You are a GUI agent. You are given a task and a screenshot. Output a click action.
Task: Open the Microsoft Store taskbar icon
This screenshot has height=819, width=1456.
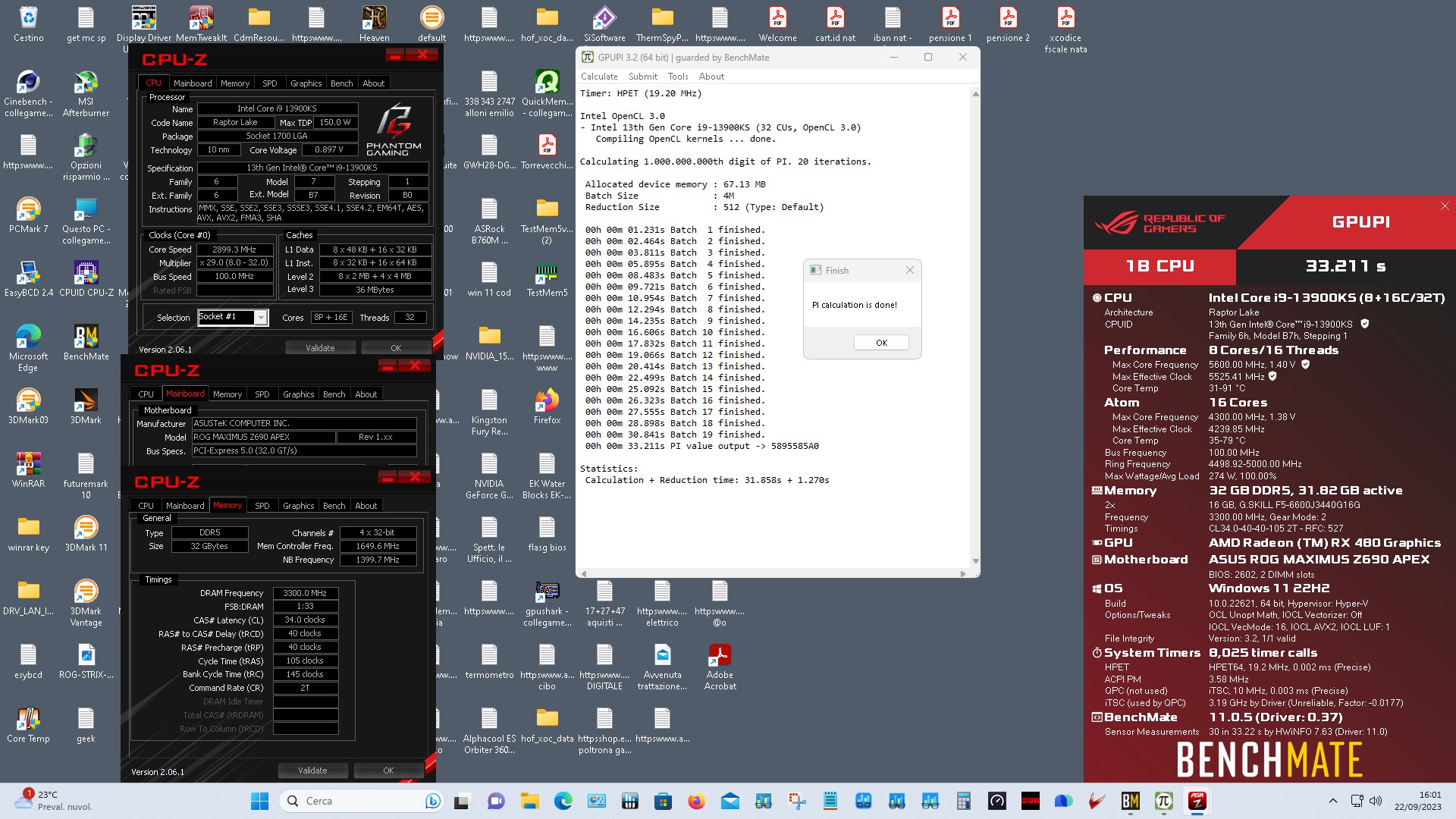pos(663,801)
